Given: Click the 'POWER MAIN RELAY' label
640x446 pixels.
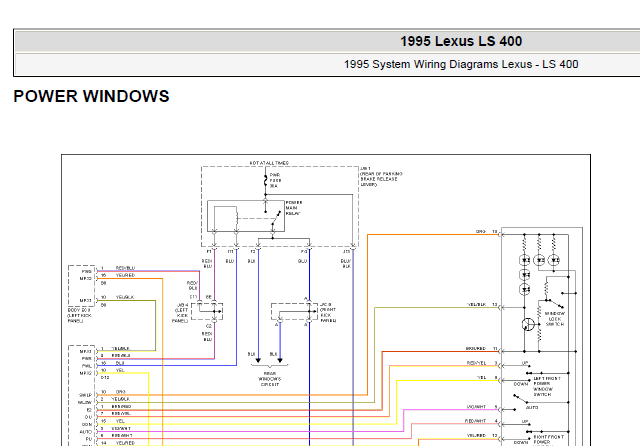Looking at the screenshot, I should pyautogui.click(x=294, y=208).
